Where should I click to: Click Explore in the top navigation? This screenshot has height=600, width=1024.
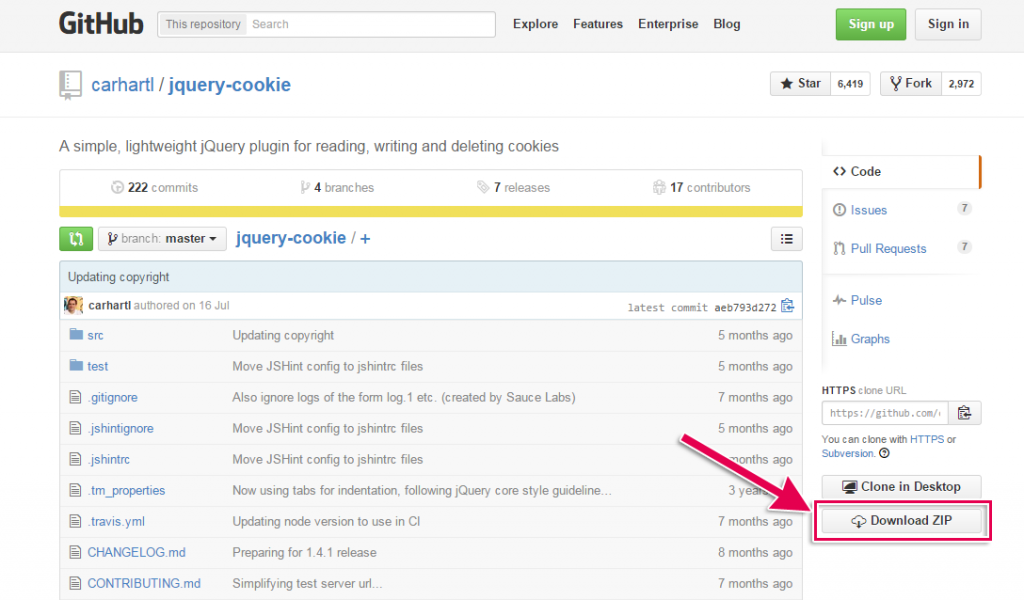535,23
